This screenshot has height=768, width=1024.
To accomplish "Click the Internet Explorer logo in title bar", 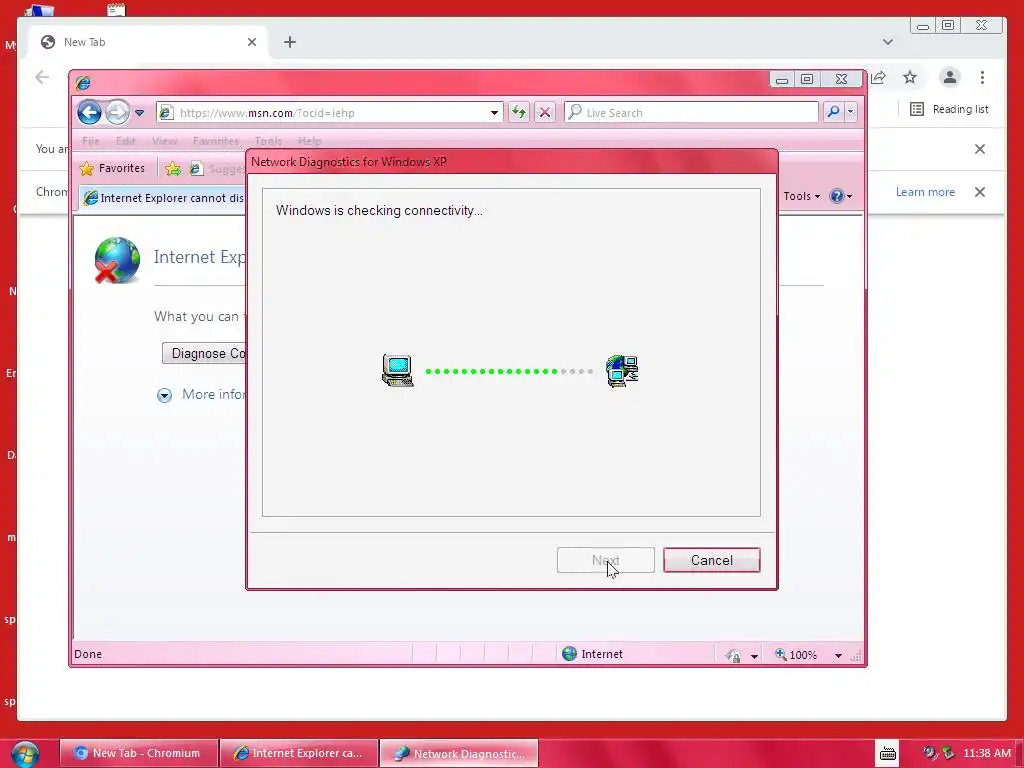I will pos(83,82).
